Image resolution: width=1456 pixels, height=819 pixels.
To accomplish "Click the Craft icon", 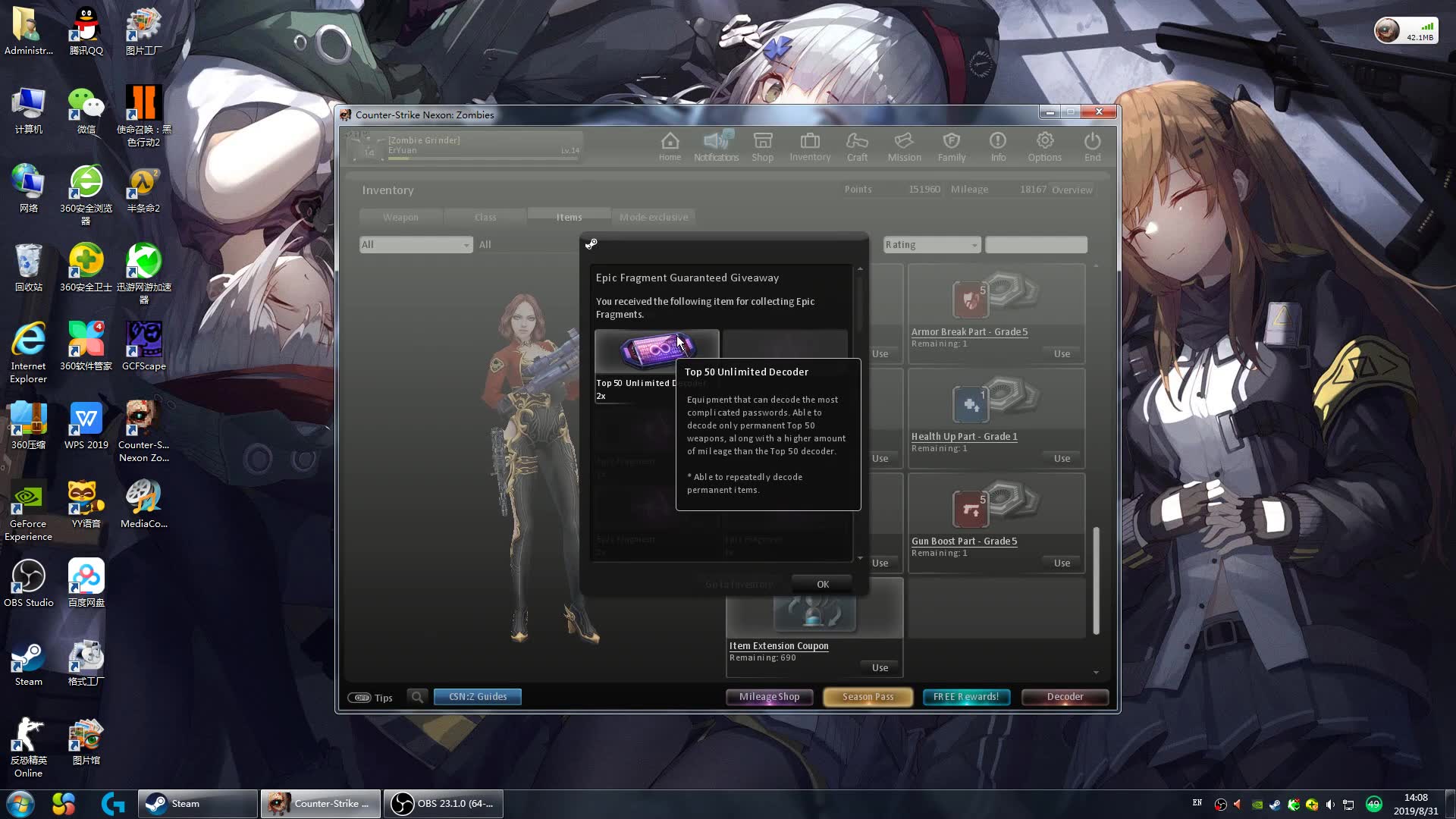I will 857,146.
